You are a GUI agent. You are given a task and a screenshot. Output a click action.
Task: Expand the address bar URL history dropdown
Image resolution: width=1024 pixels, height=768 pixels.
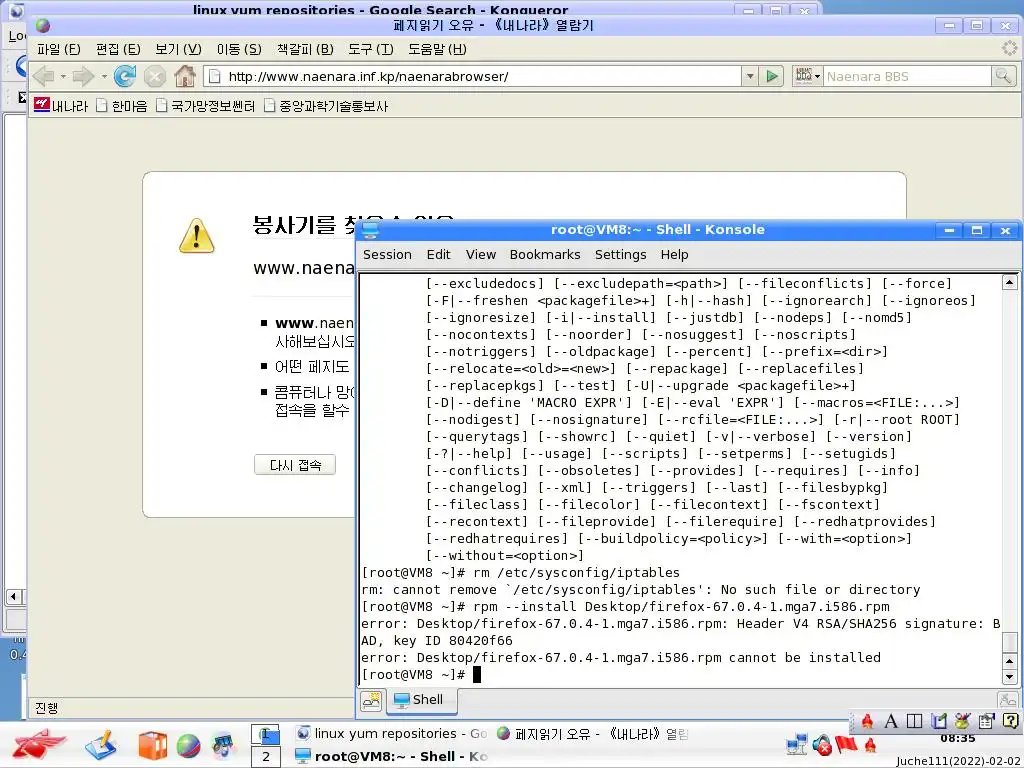[x=750, y=76]
